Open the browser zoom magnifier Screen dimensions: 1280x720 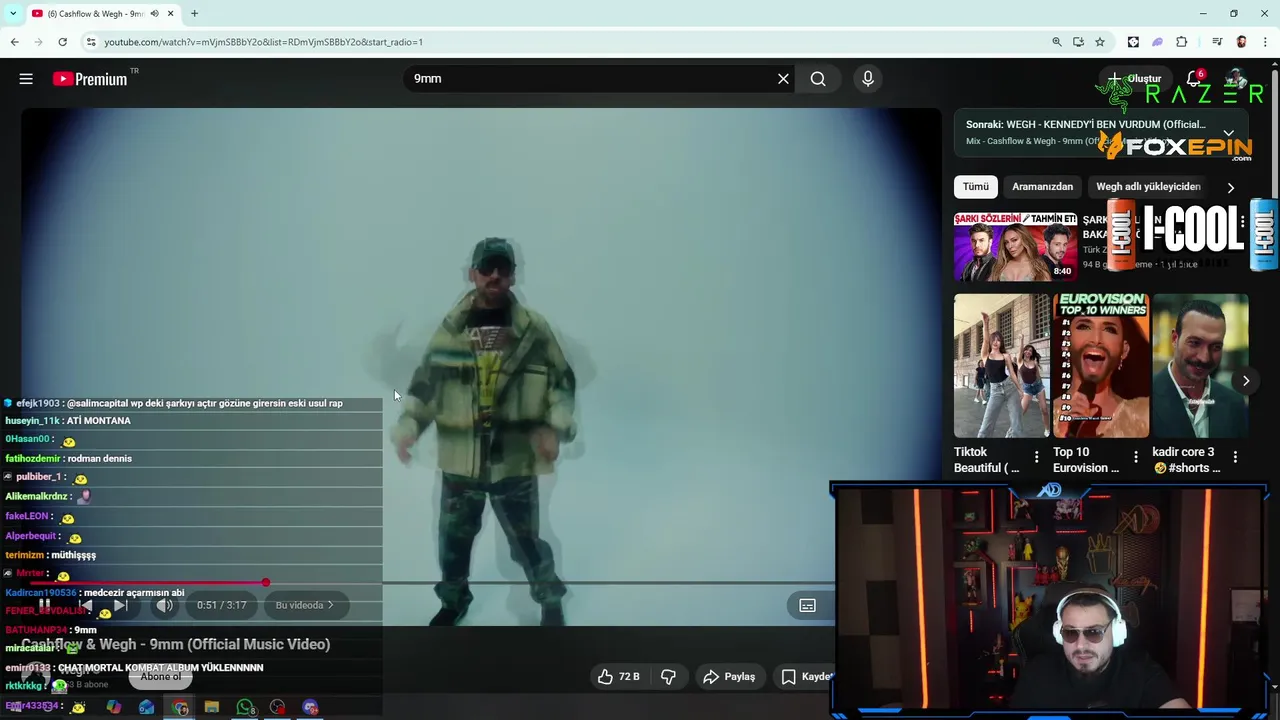[1057, 42]
